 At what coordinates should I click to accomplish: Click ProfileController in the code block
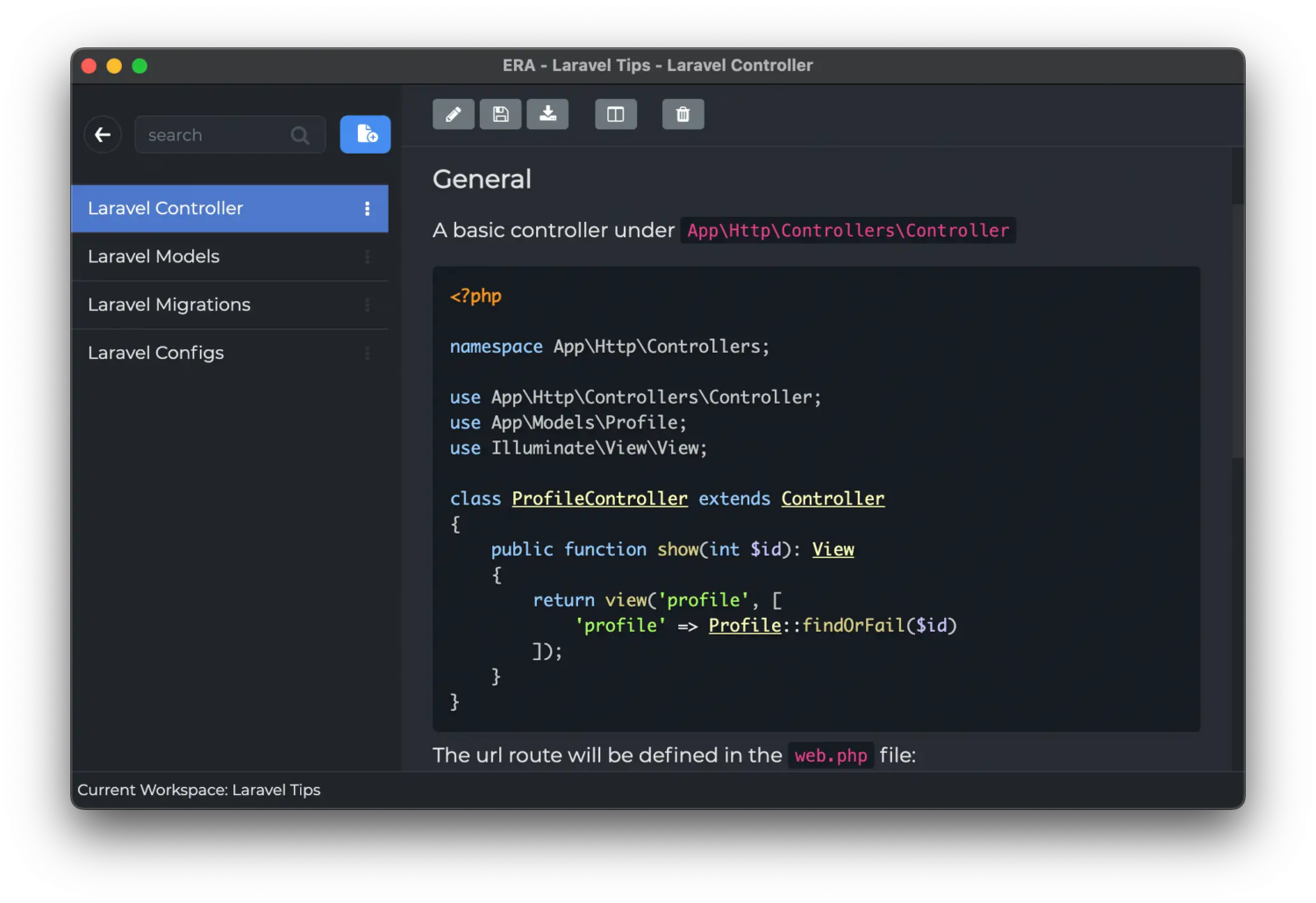(x=600, y=498)
